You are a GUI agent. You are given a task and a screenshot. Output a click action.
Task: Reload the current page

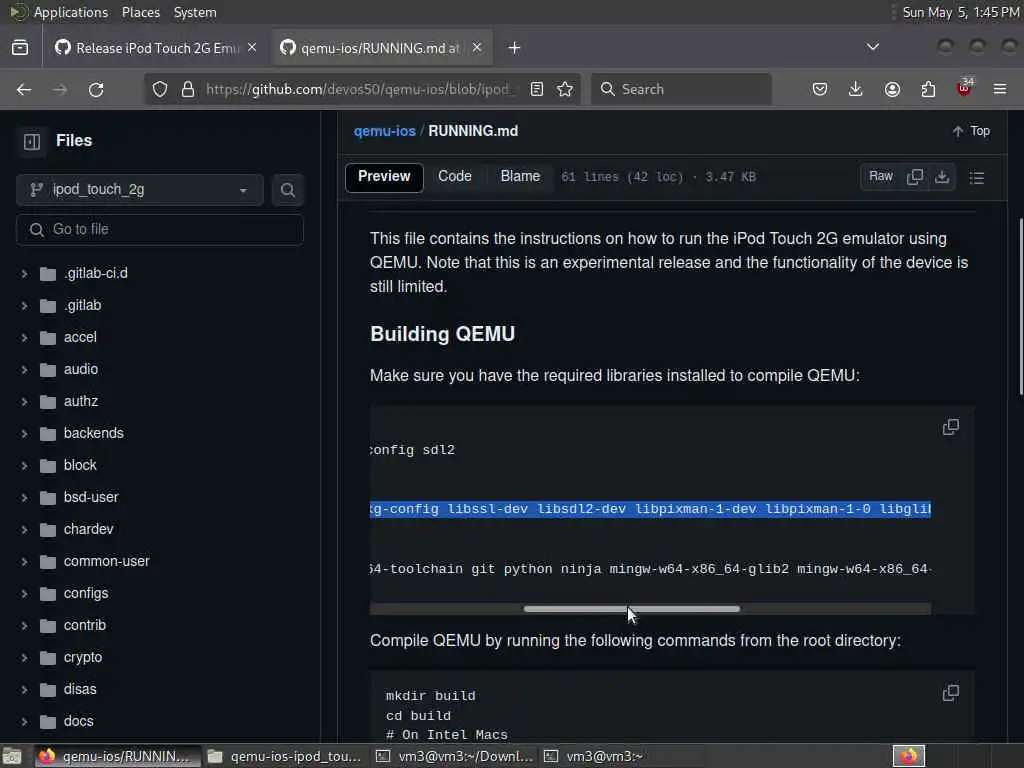[x=96, y=89]
